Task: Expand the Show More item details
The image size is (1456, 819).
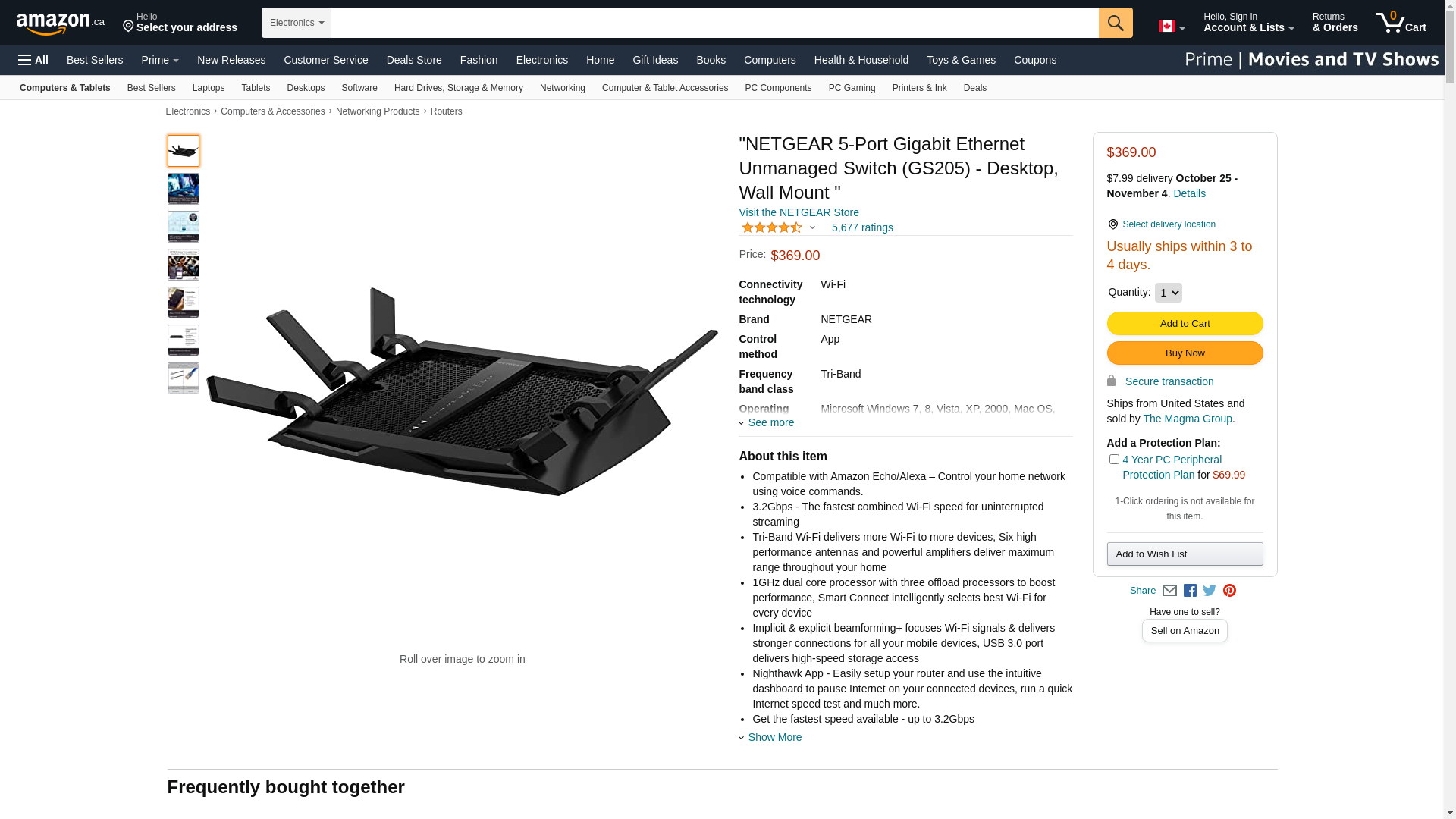Action: tap(774, 737)
